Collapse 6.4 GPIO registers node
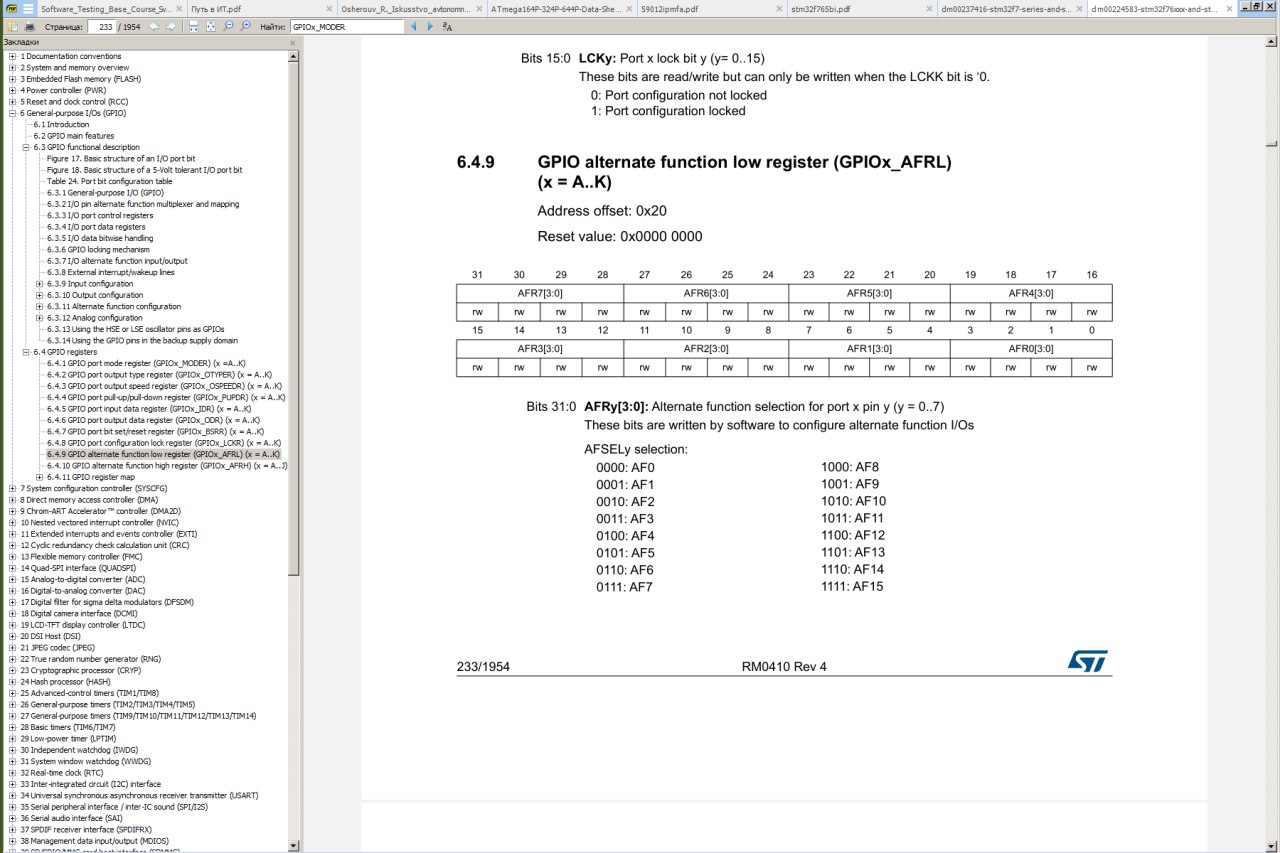The height and width of the screenshot is (853, 1280). [26, 352]
